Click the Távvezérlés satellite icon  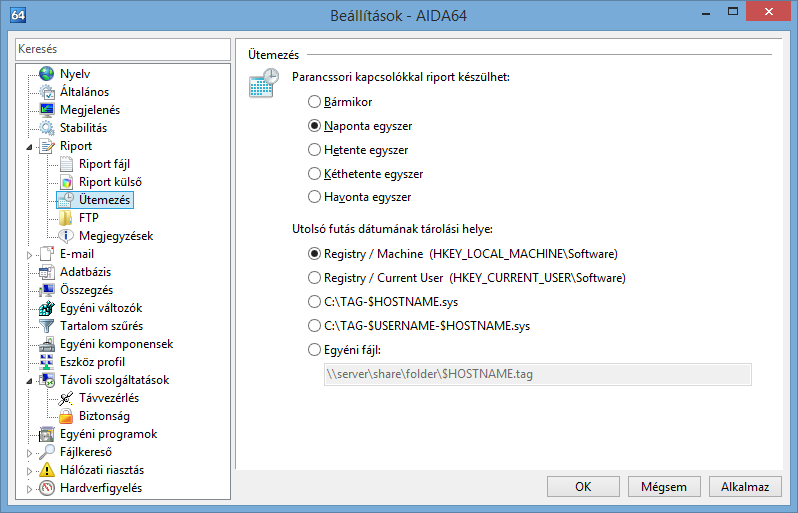point(66,398)
